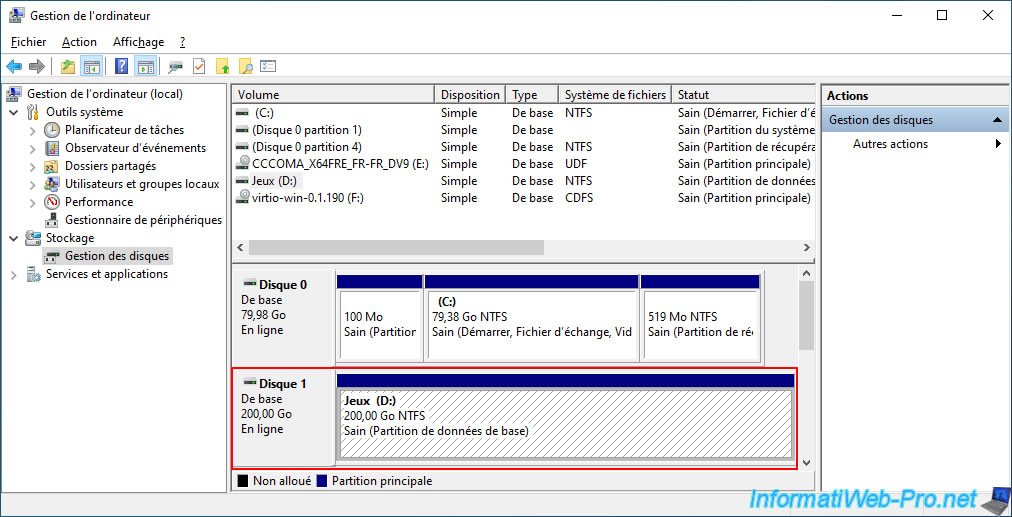Click the Outils système tools icon
This screenshot has width=1012, height=517.
pos(33,112)
